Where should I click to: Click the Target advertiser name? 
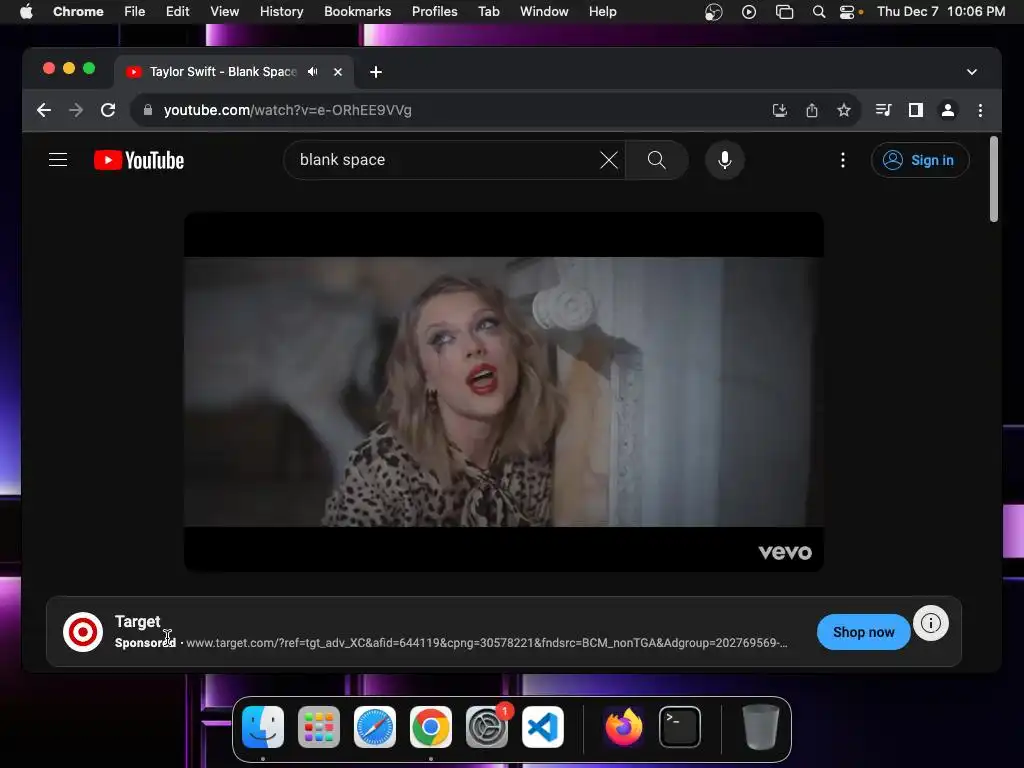(x=137, y=621)
